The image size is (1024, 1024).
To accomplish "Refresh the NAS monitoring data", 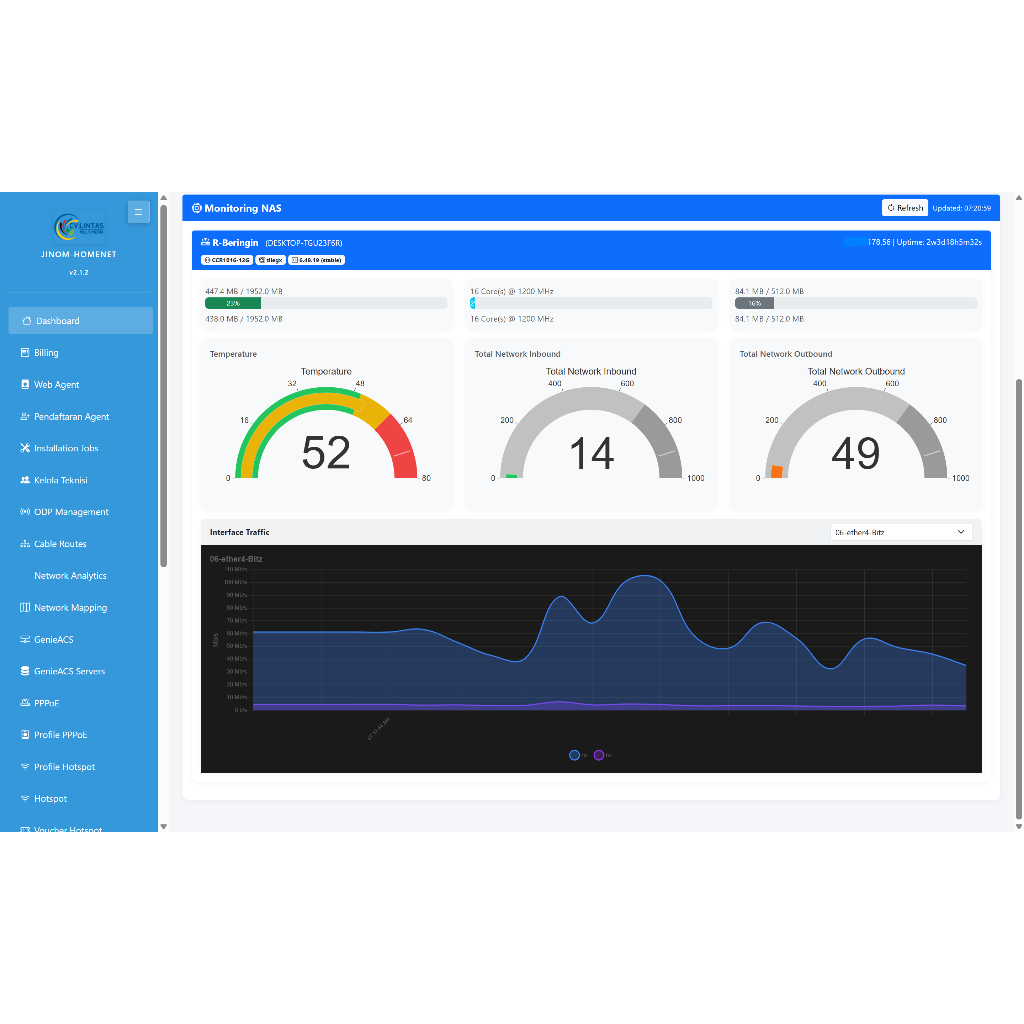I will pyautogui.click(x=904, y=208).
